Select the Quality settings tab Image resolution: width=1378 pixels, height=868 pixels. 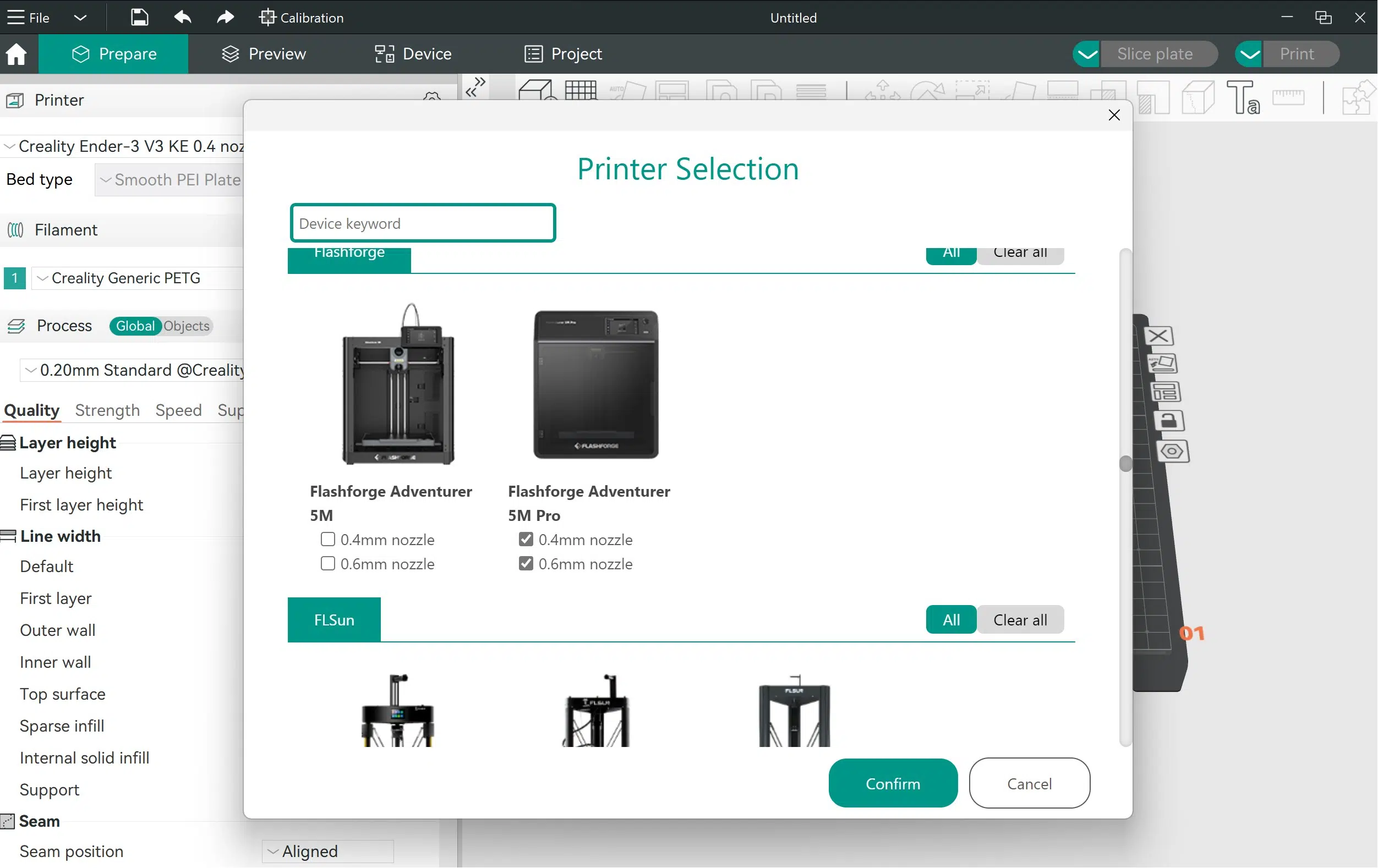(31, 410)
